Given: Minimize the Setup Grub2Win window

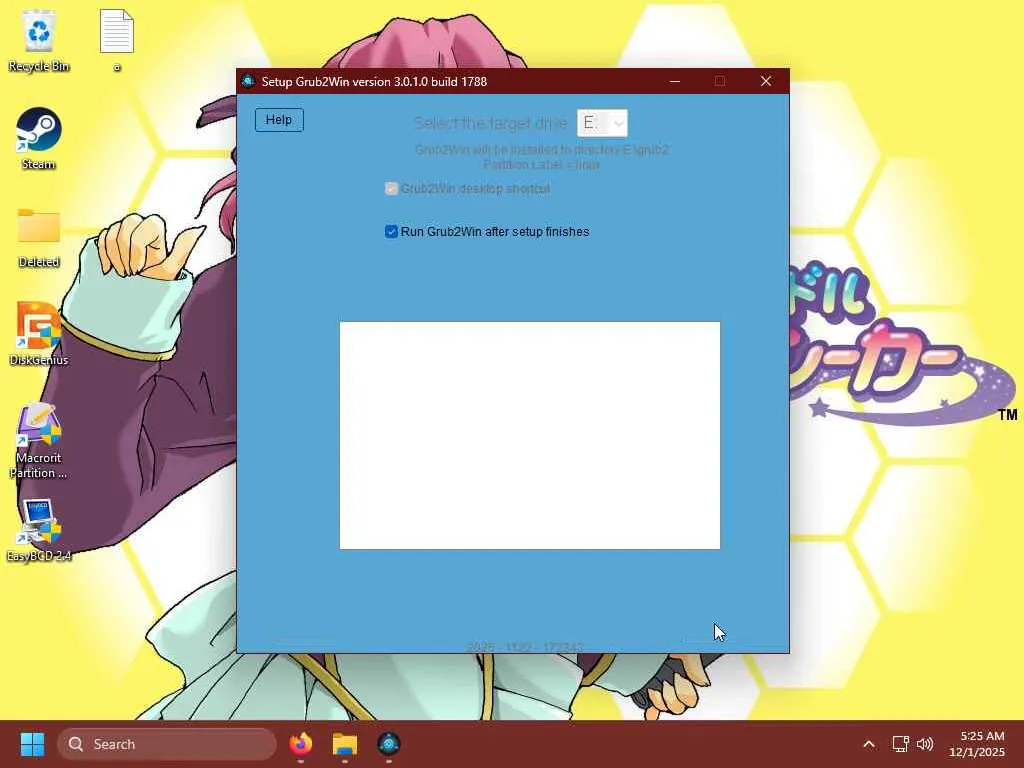Looking at the screenshot, I should 675,81.
